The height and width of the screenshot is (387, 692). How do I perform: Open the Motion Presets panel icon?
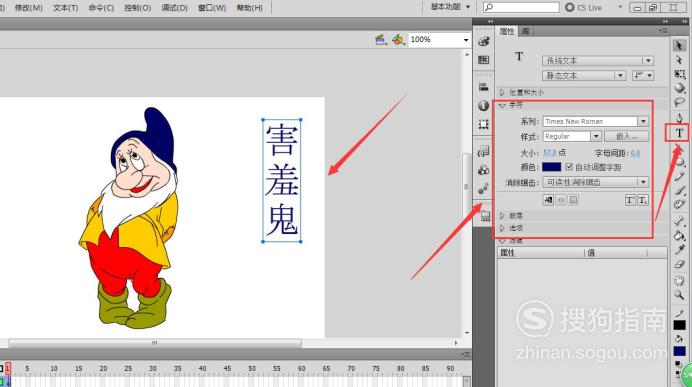pos(484,188)
